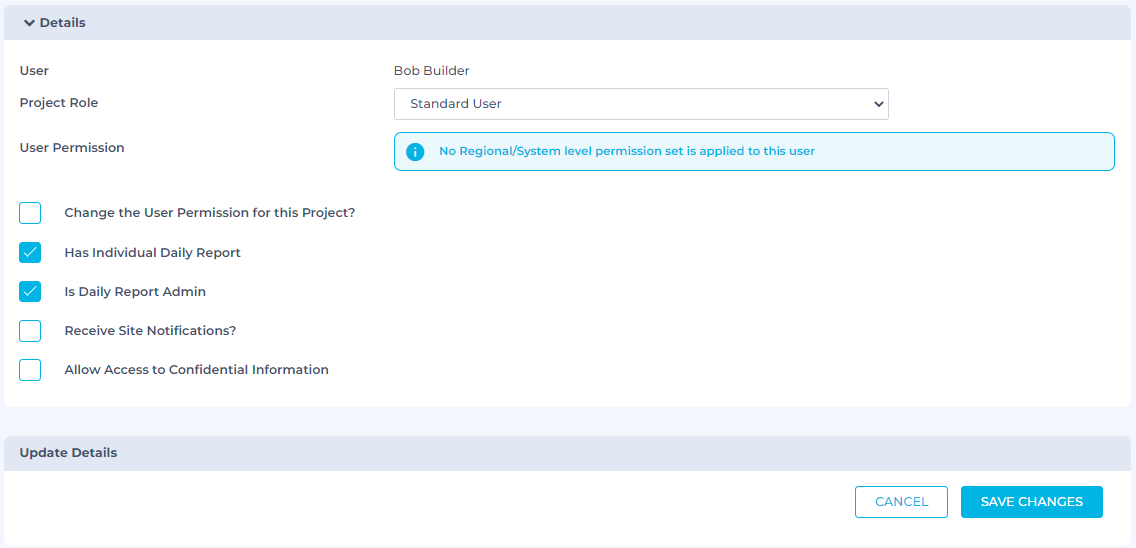1136x548 pixels.
Task: Click the Save Changes button
Action: click(1032, 502)
